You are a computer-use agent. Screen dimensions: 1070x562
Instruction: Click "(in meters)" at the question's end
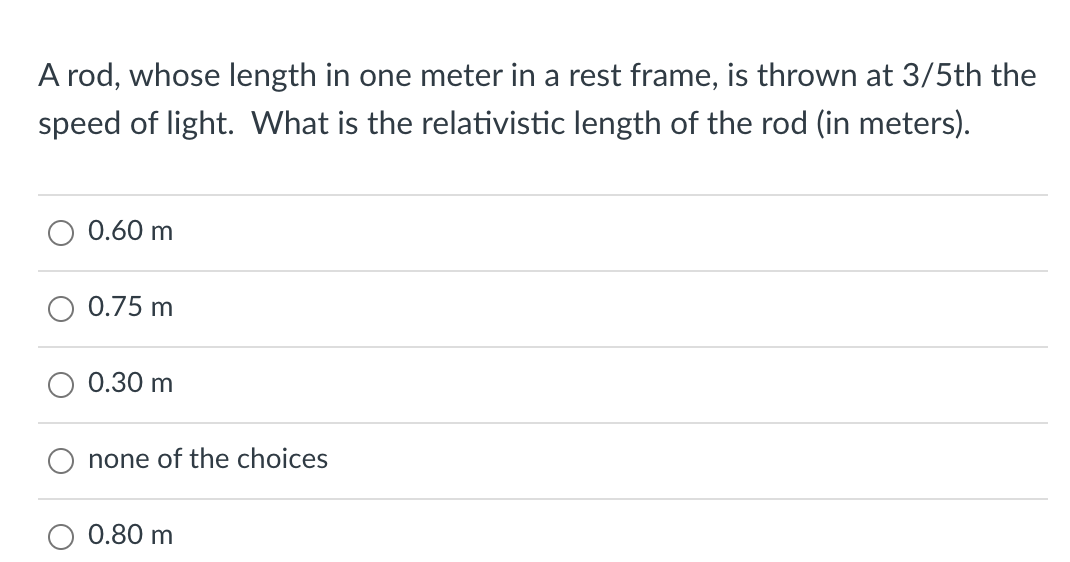[x=890, y=124]
